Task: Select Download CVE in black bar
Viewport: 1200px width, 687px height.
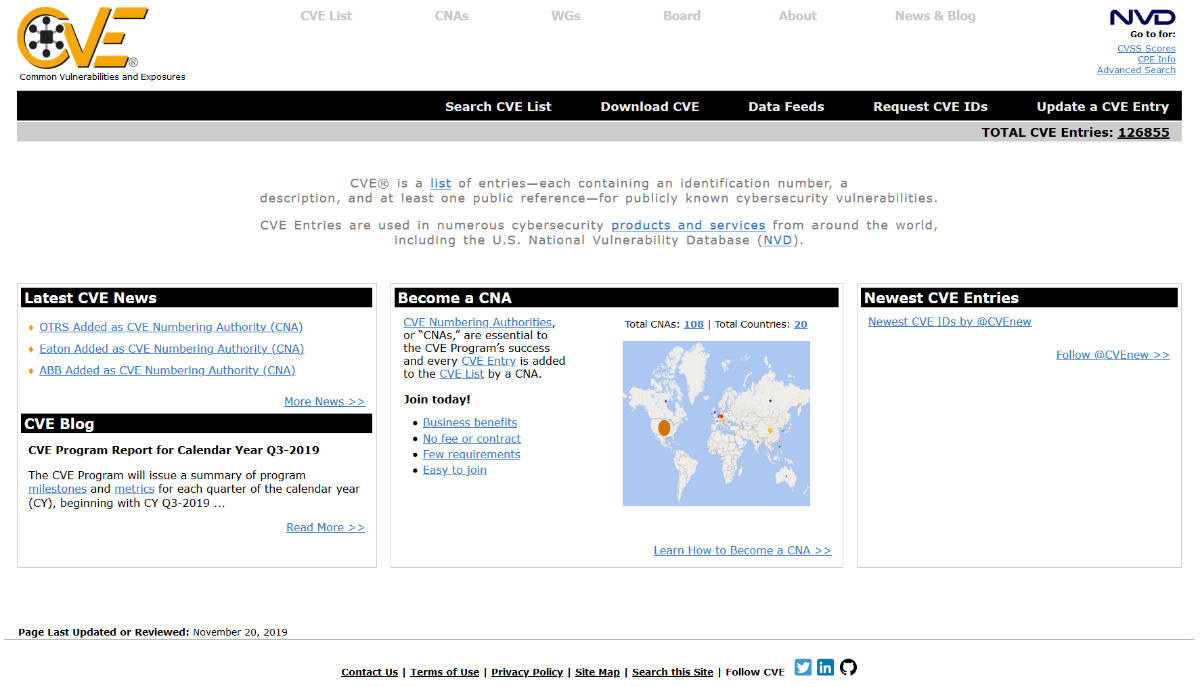Action: tap(649, 107)
